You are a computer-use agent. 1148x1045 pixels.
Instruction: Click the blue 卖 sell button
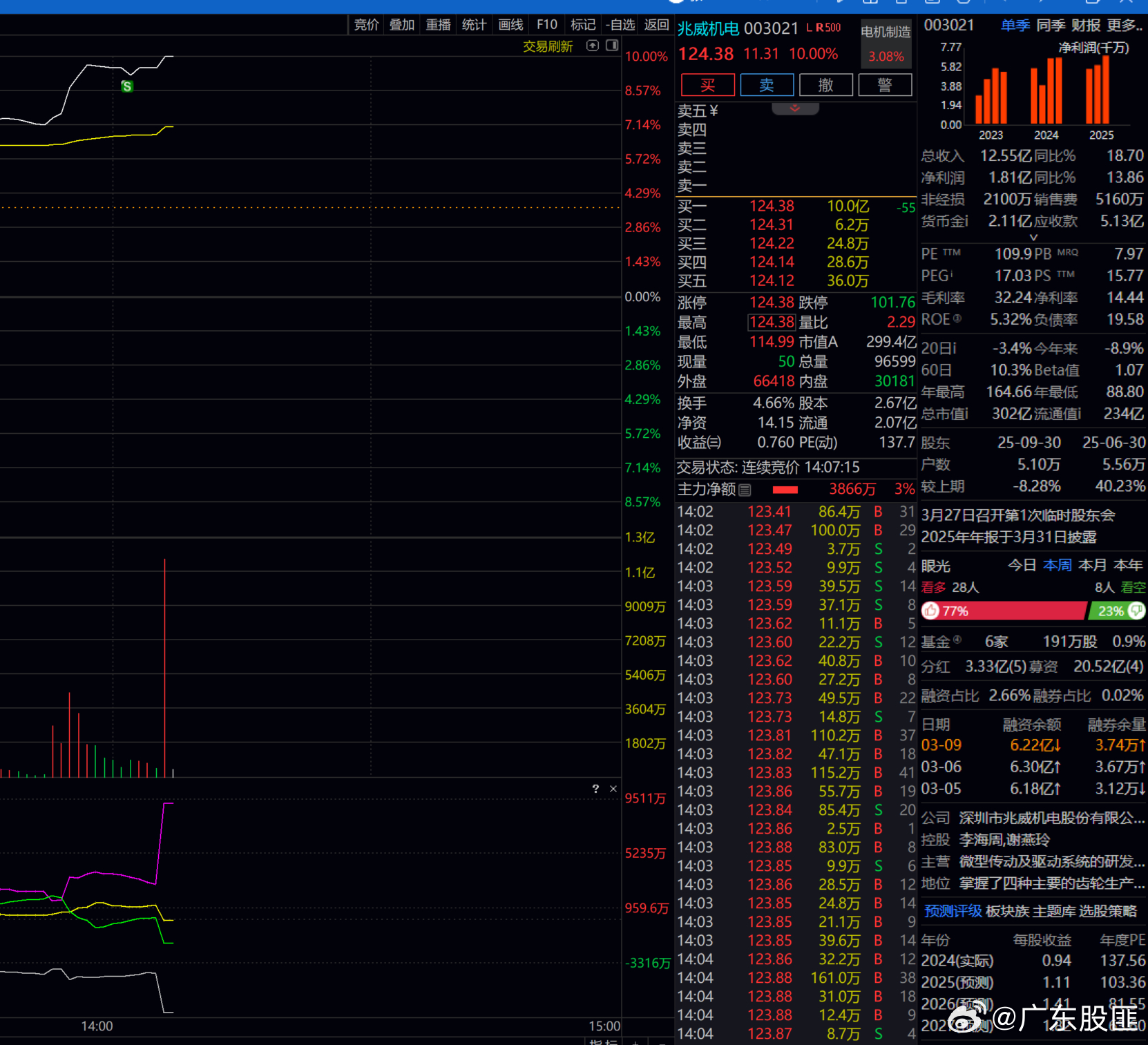point(767,85)
